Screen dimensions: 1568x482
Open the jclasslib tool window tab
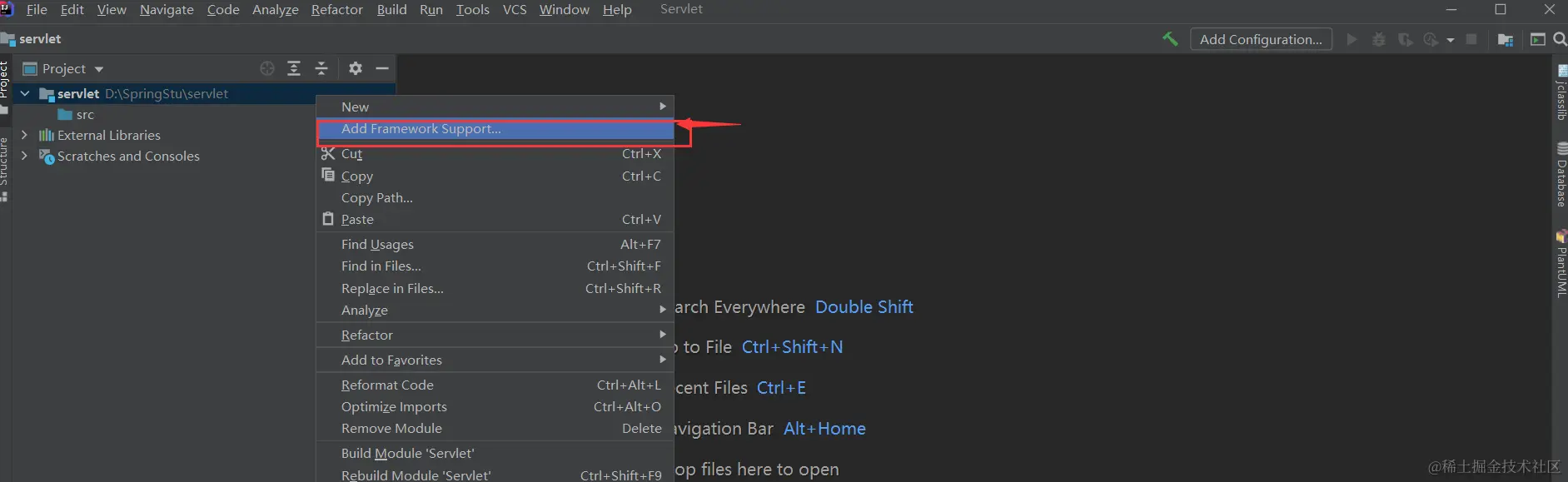(1561, 92)
